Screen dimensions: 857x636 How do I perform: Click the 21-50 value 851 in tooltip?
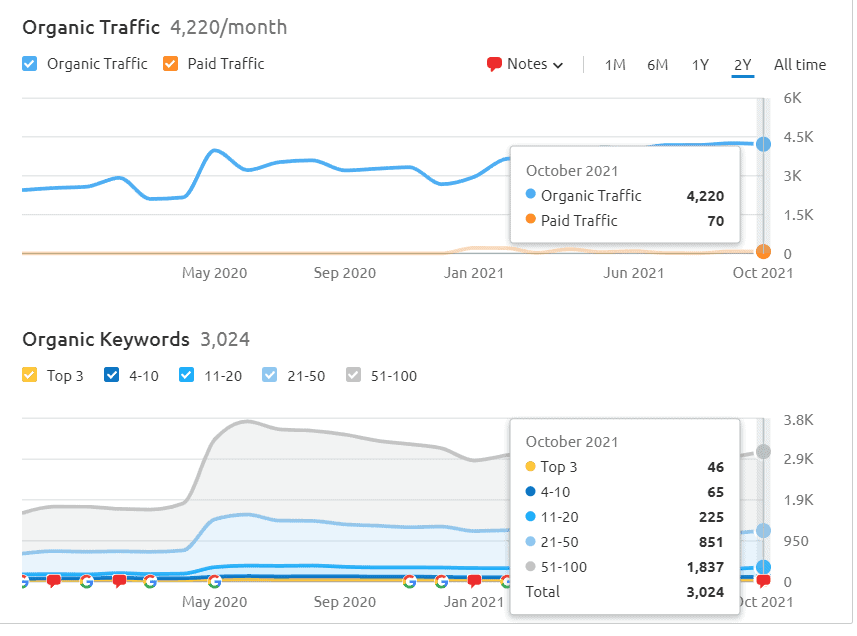point(711,542)
